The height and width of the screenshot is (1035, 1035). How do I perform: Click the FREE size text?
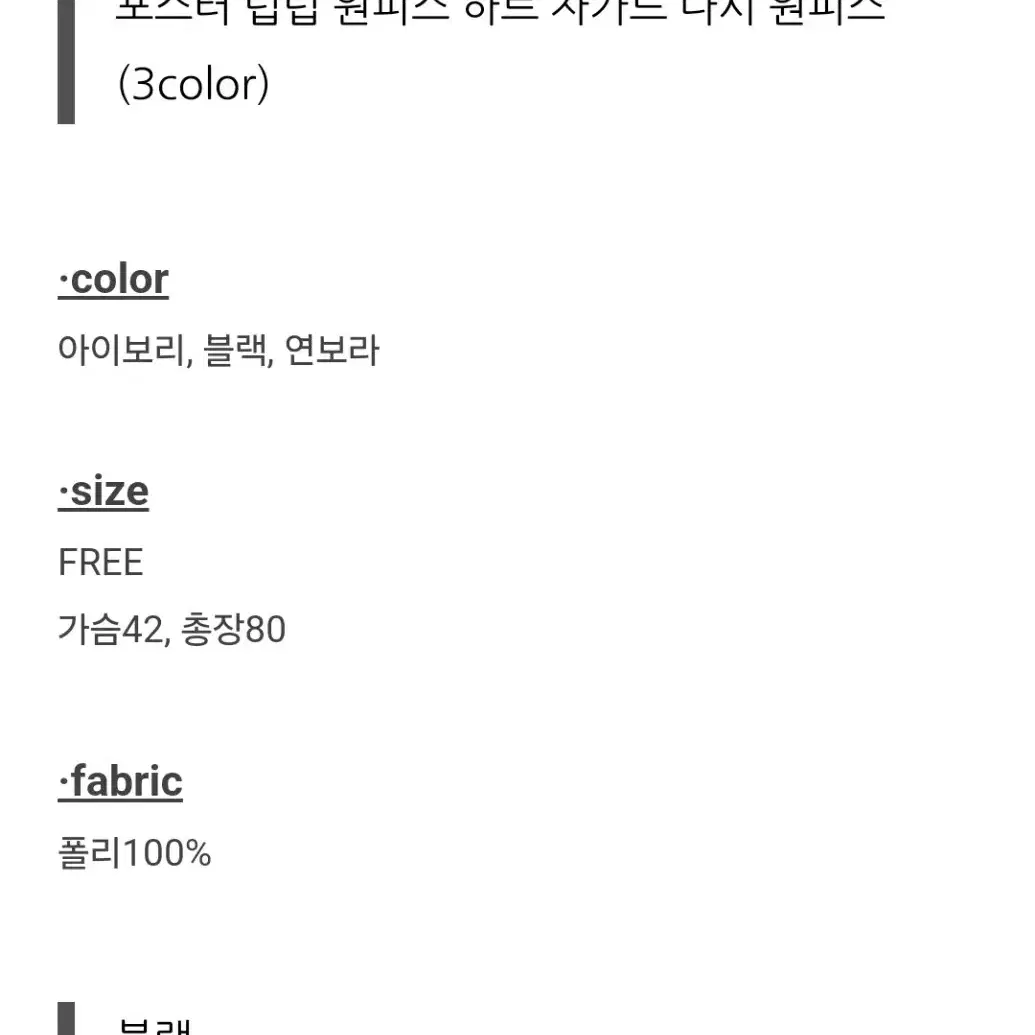100,562
